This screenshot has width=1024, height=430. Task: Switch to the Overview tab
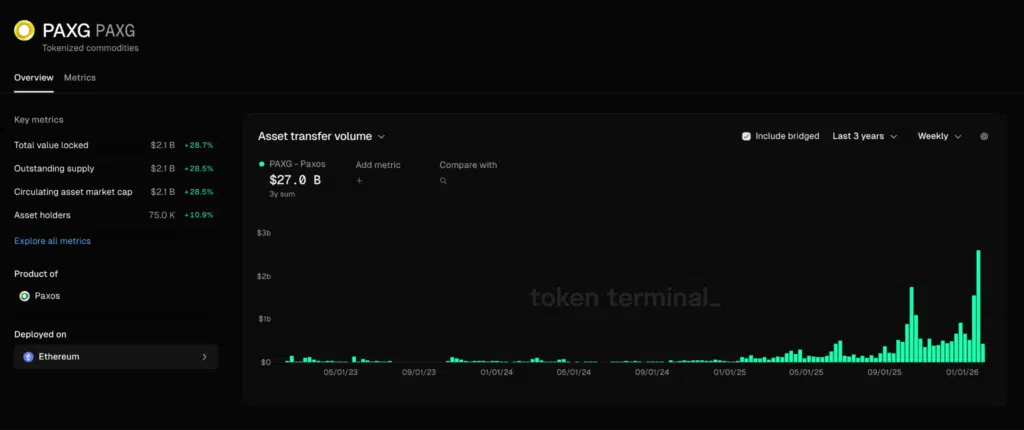(33, 77)
